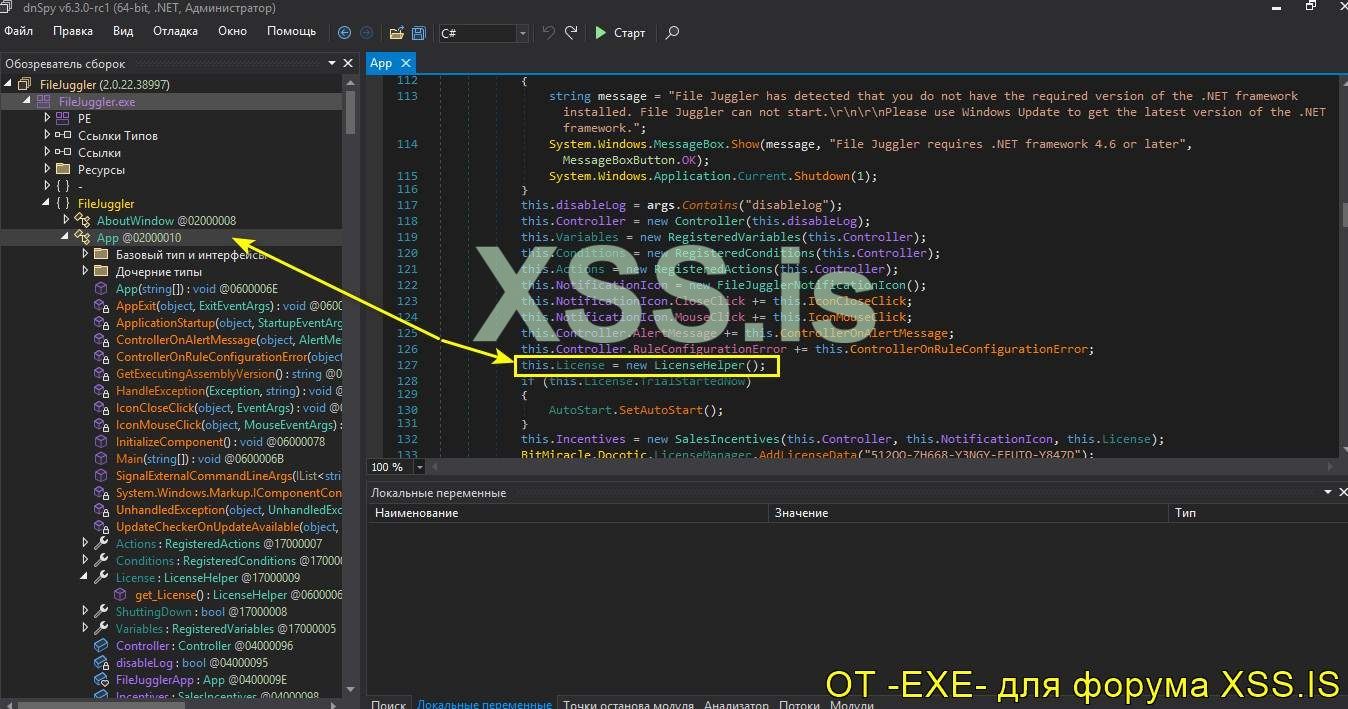Close the Обозреватель сборок panel
The height and width of the screenshot is (709, 1348).
pos(348,63)
